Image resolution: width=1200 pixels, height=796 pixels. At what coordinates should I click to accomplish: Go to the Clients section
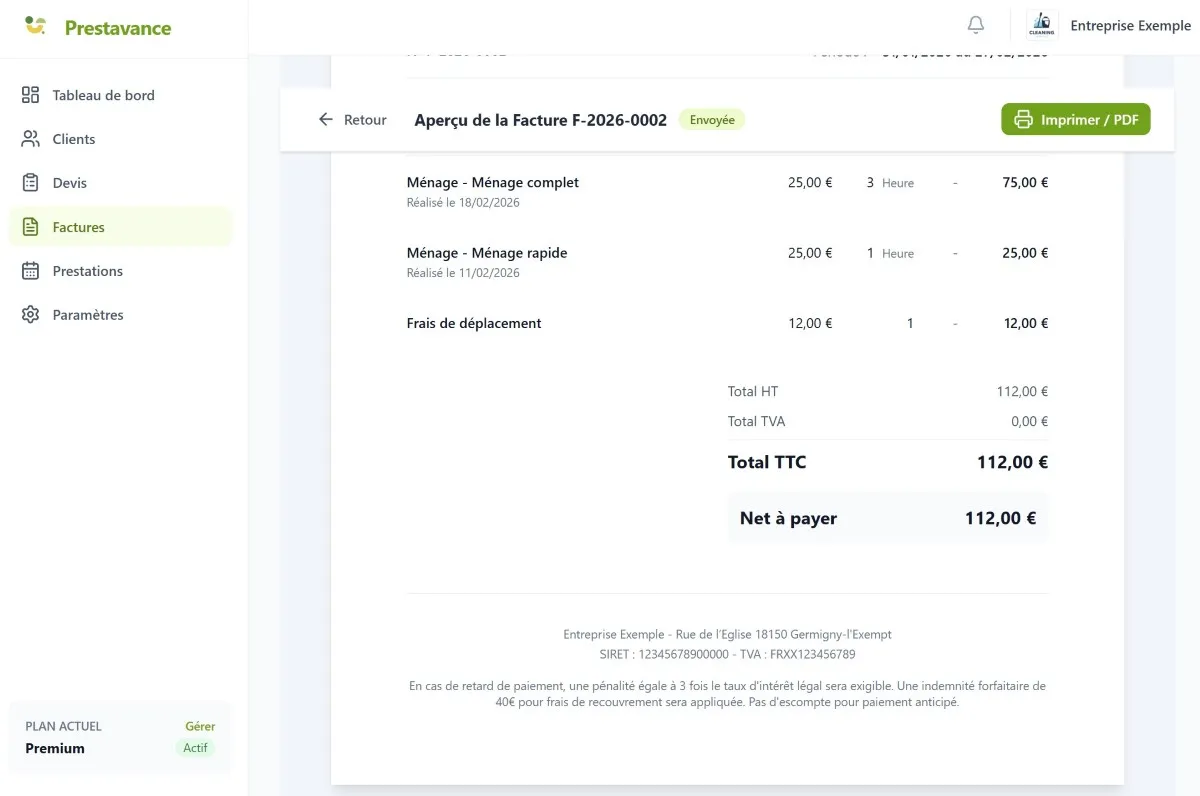click(74, 139)
